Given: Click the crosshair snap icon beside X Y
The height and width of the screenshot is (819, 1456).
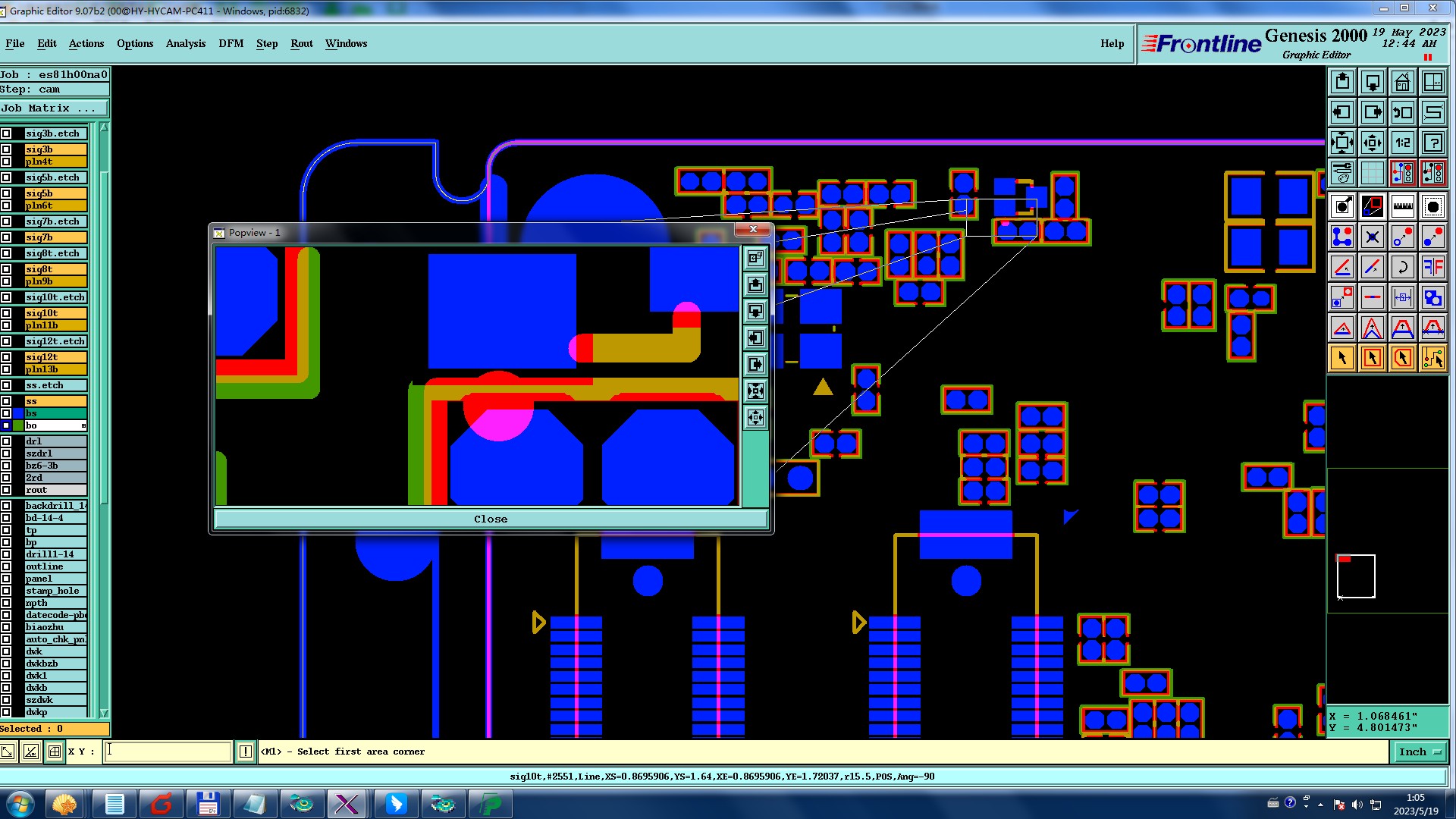Looking at the screenshot, I should [55, 752].
